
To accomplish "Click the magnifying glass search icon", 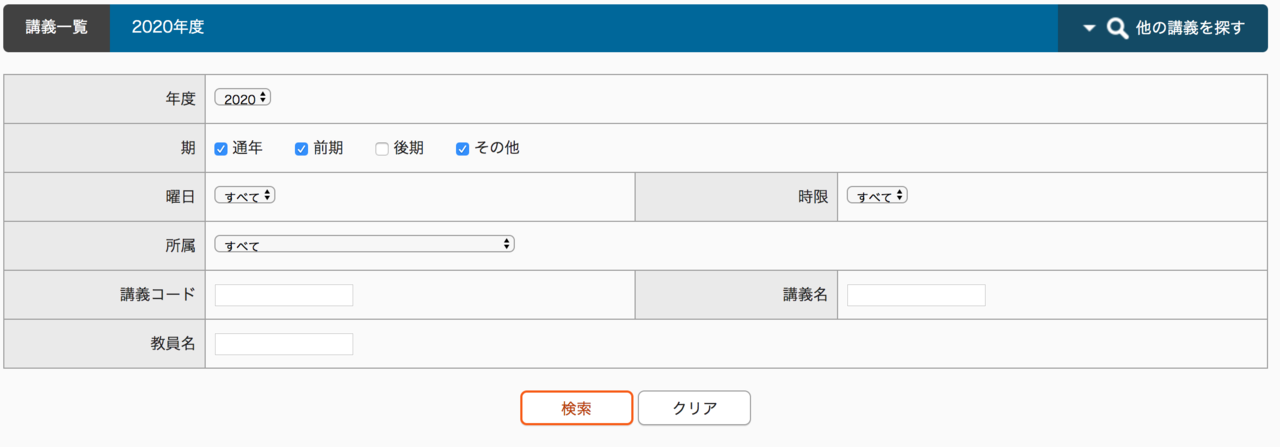I will 1117,28.
